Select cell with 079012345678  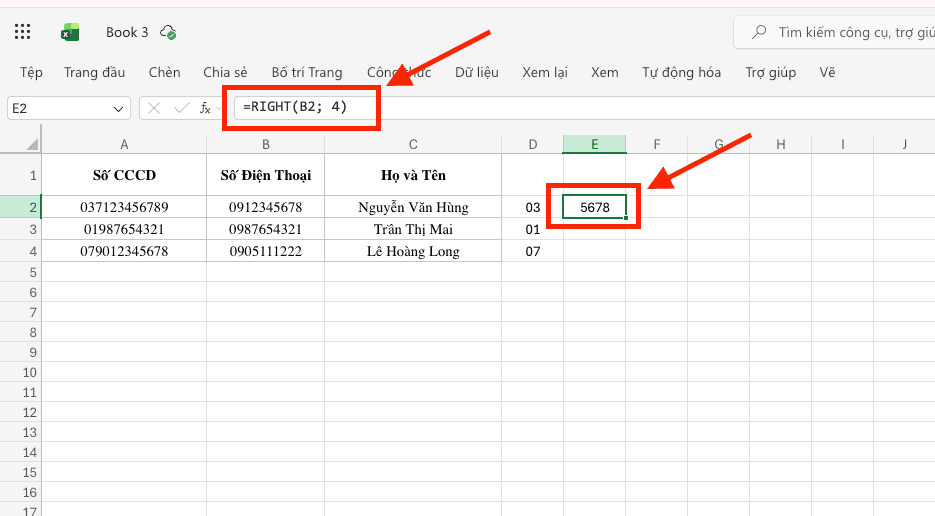[124, 251]
